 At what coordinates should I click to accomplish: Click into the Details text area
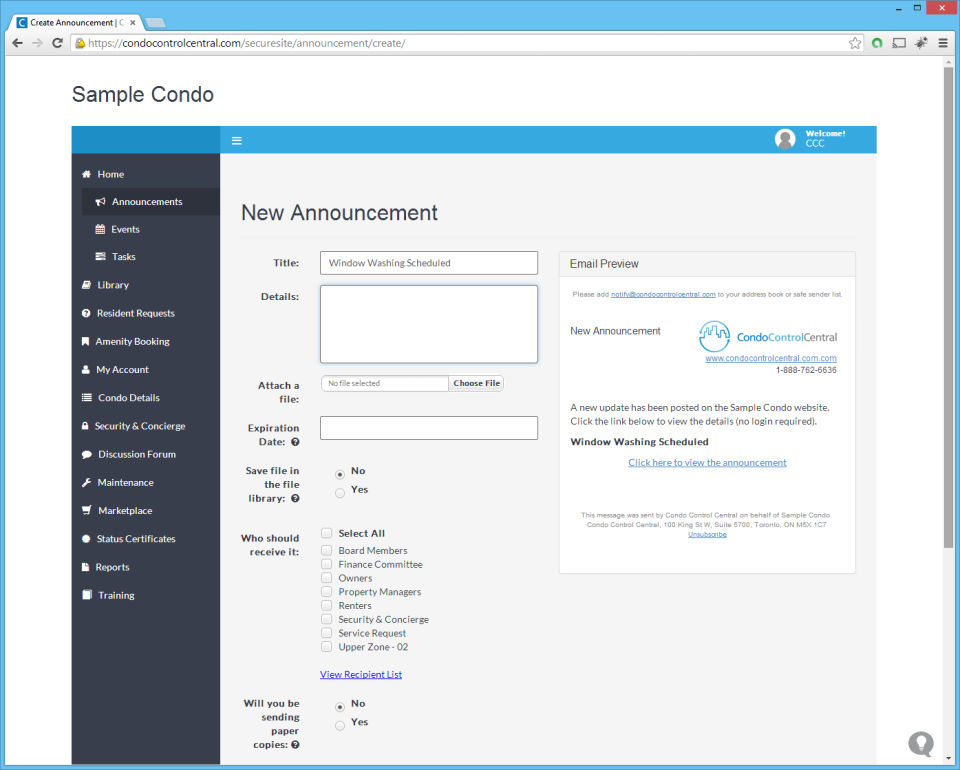(x=429, y=324)
